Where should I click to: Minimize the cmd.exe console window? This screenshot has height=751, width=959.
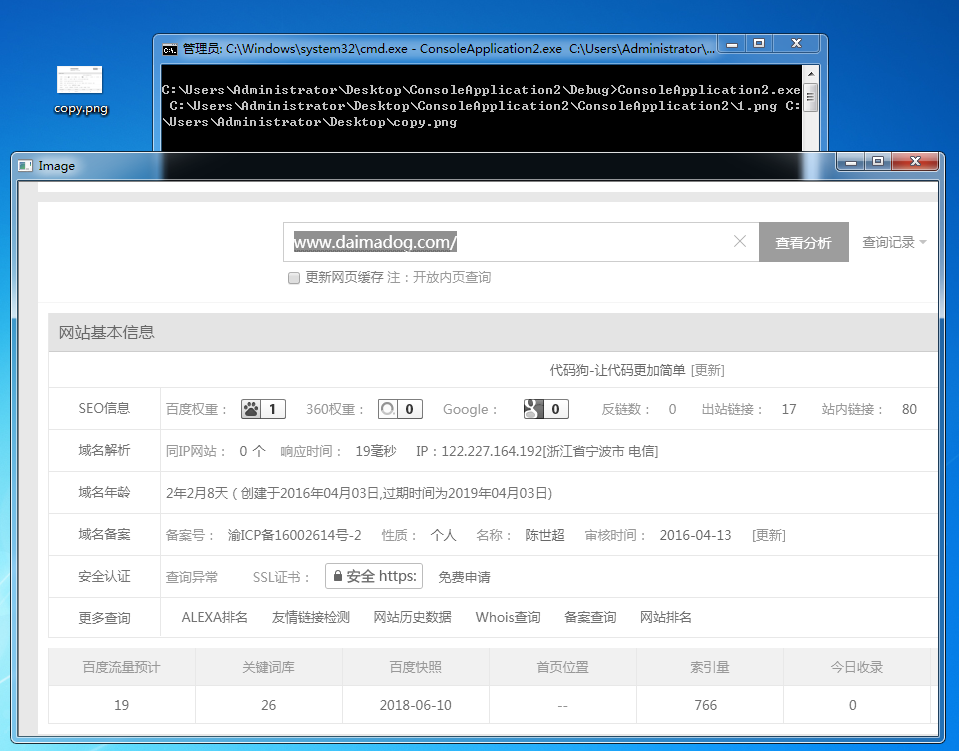coord(731,44)
